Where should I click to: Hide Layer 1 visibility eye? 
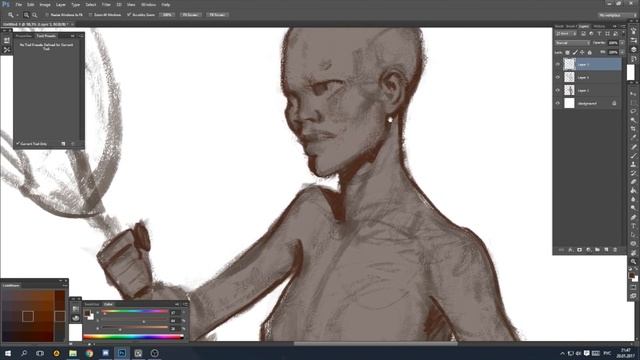[x=558, y=64]
